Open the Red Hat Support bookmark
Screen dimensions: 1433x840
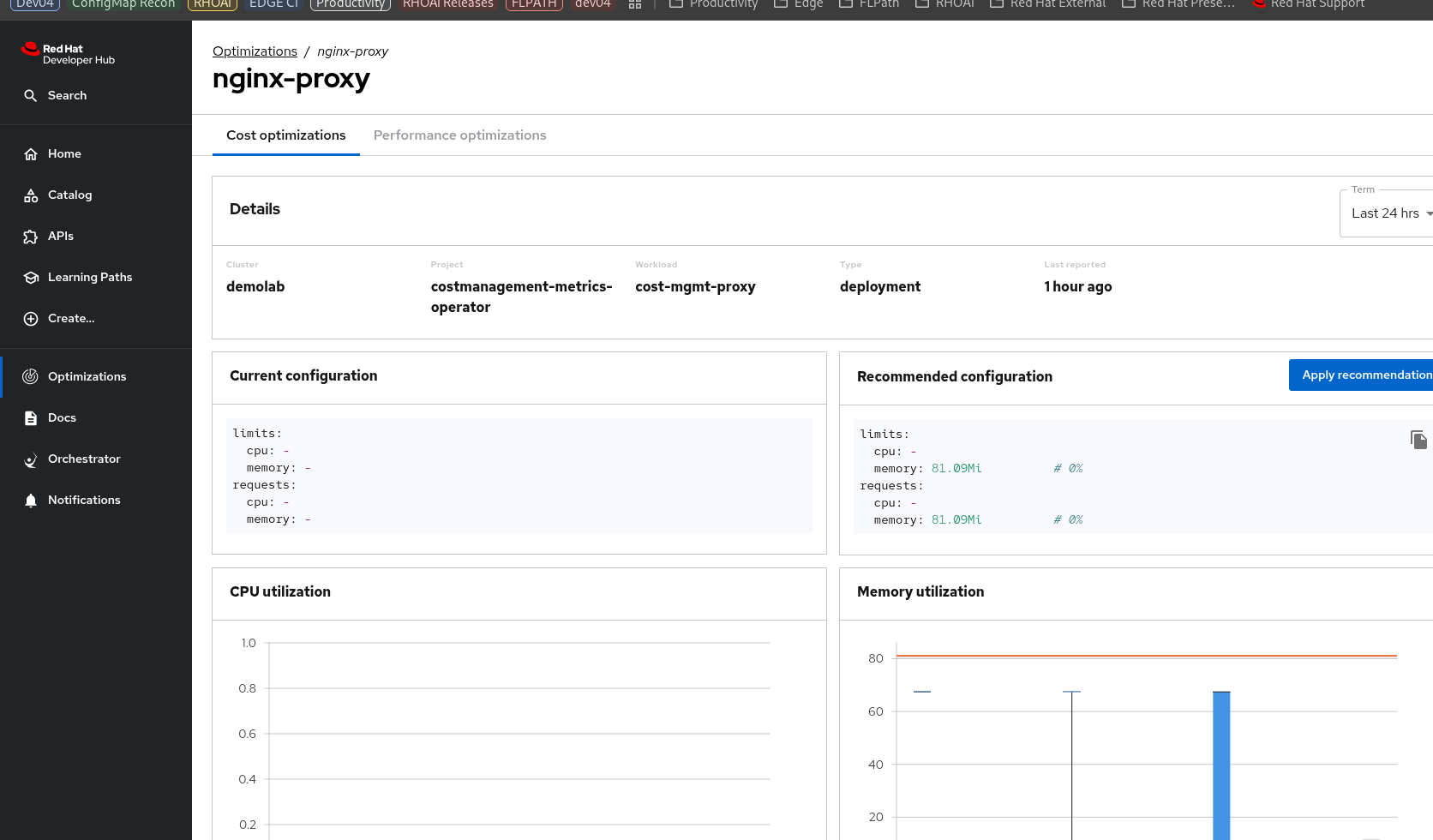point(1308,4)
